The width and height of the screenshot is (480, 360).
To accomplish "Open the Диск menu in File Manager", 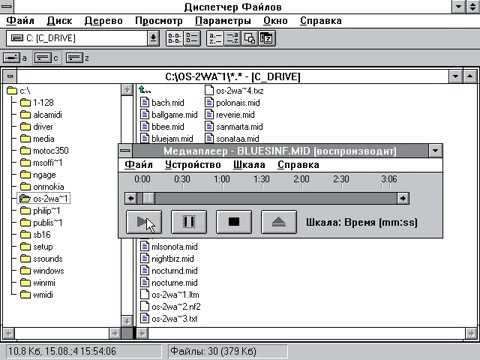I will click(x=59, y=21).
